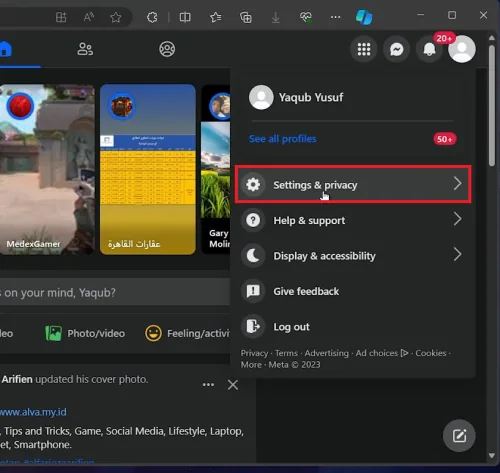Expand Settings & privacy submenu

tap(353, 184)
